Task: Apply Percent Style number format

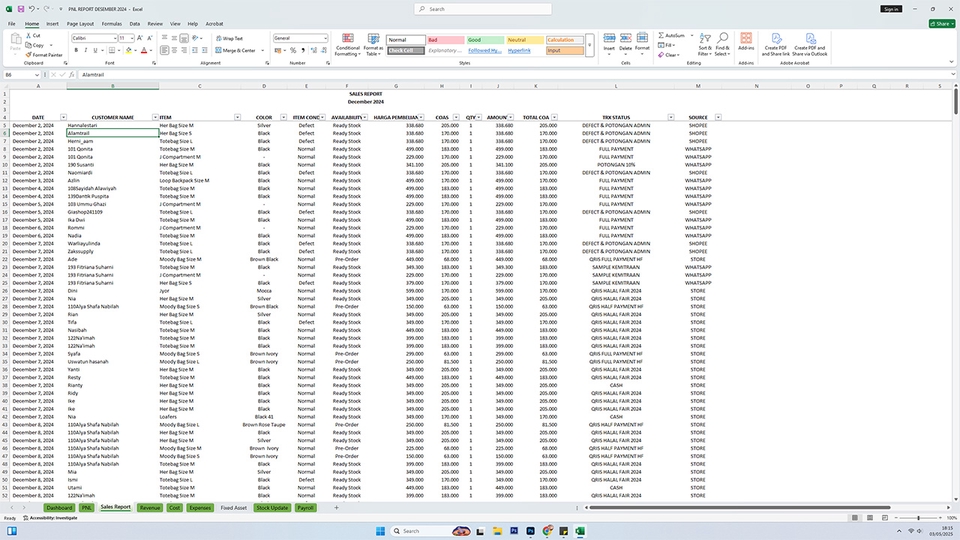Action: tap(293, 50)
